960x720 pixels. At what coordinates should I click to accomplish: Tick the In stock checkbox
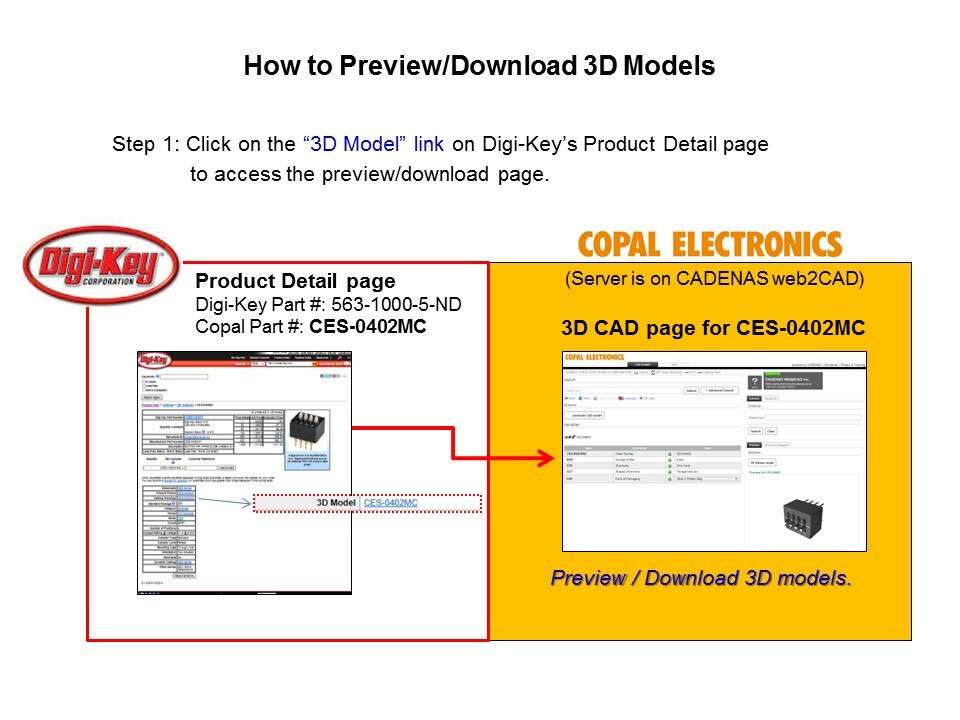pos(144,381)
